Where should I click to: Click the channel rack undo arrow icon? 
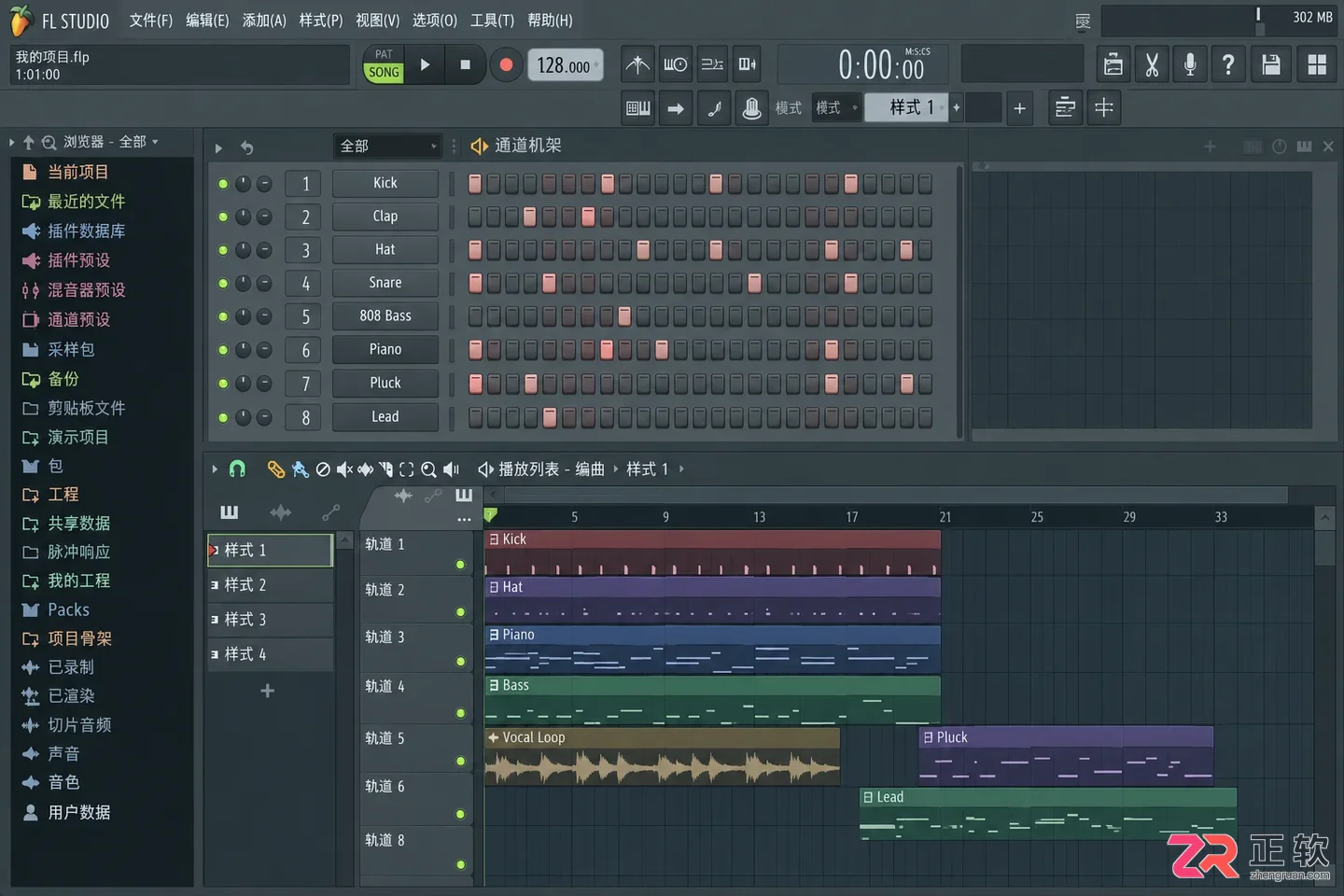coord(246,147)
